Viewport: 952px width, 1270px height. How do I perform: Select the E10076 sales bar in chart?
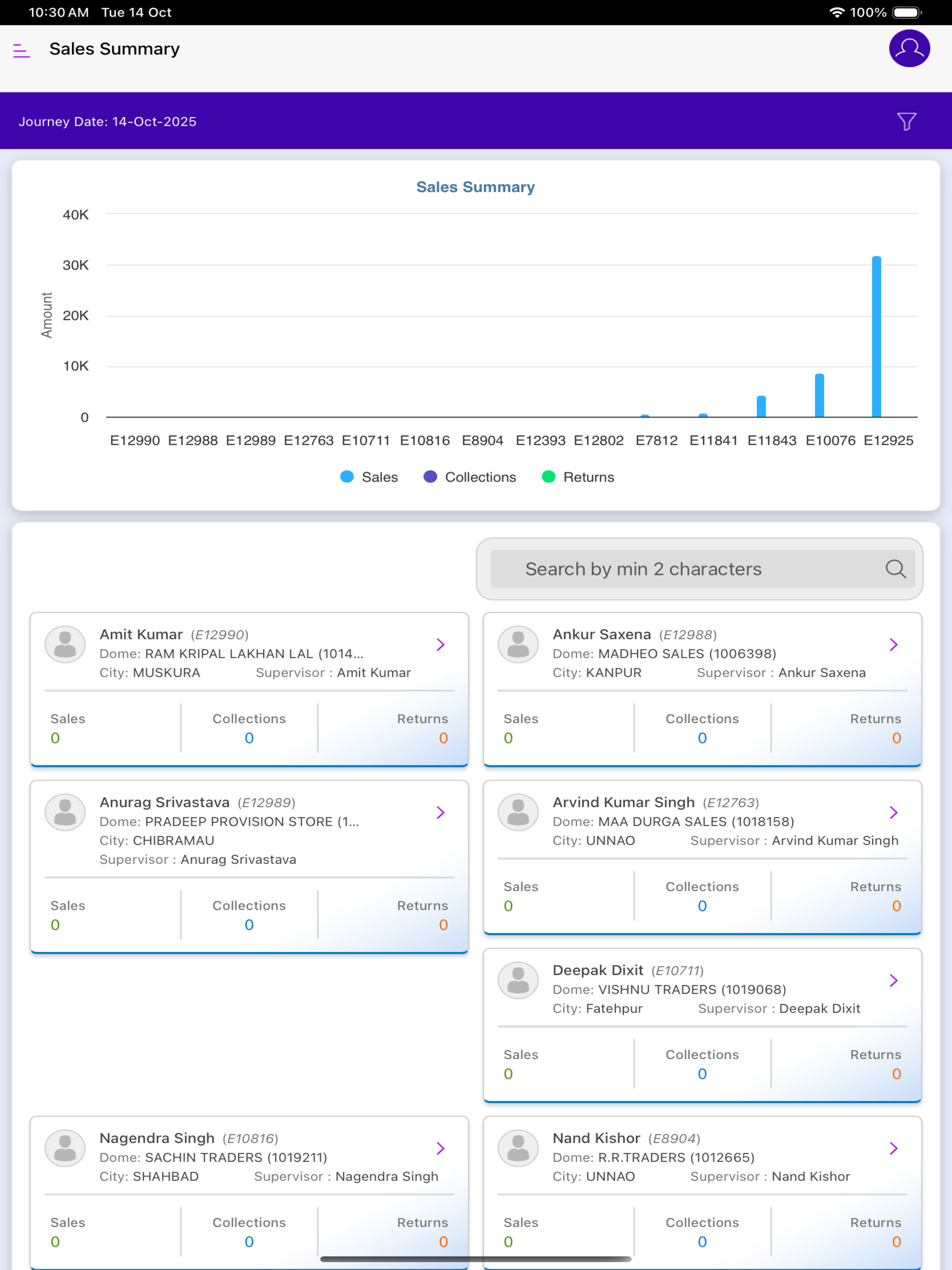click(x=820, y=395)
